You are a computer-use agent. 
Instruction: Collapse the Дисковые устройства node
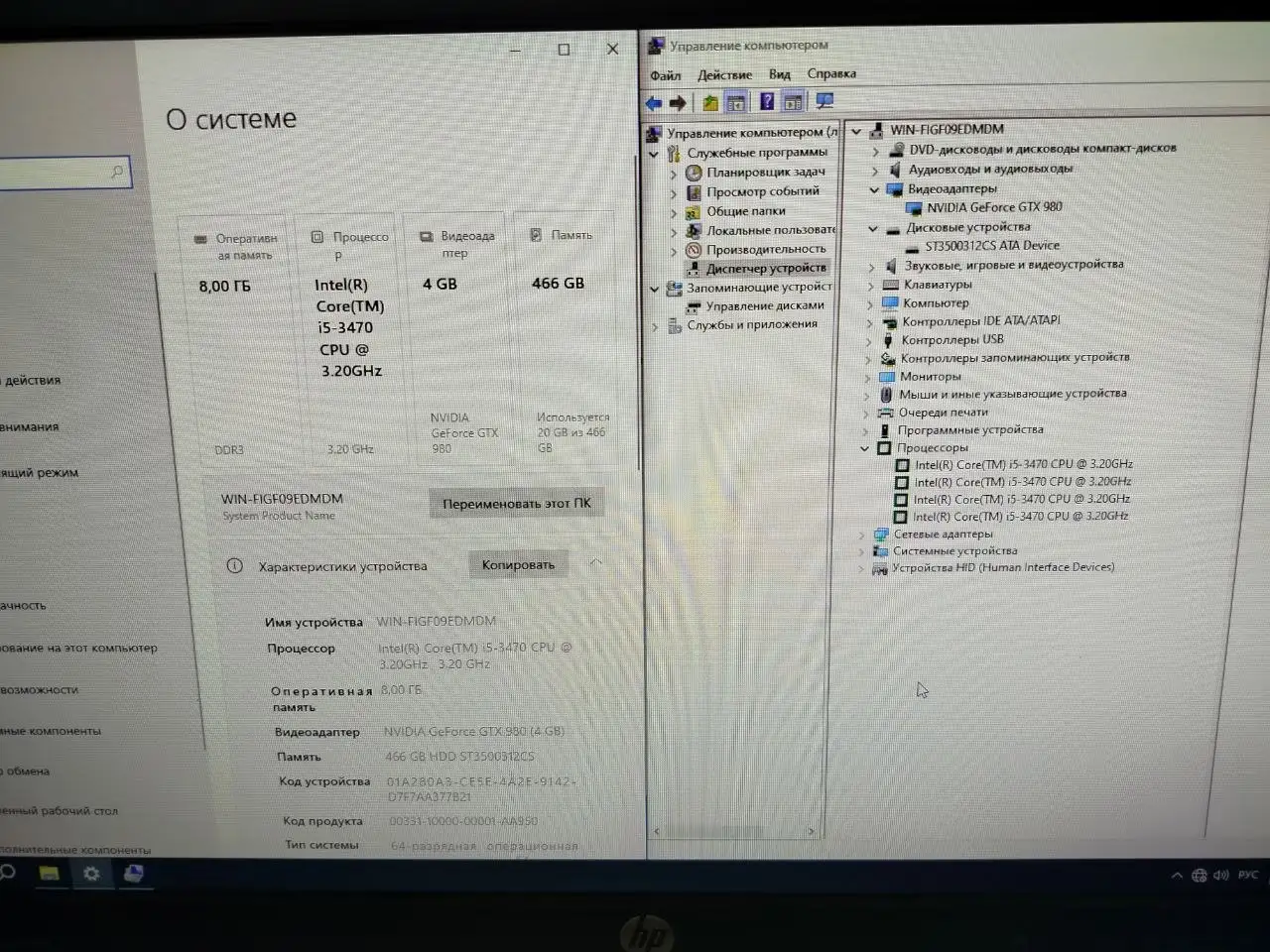coord(873,228)
